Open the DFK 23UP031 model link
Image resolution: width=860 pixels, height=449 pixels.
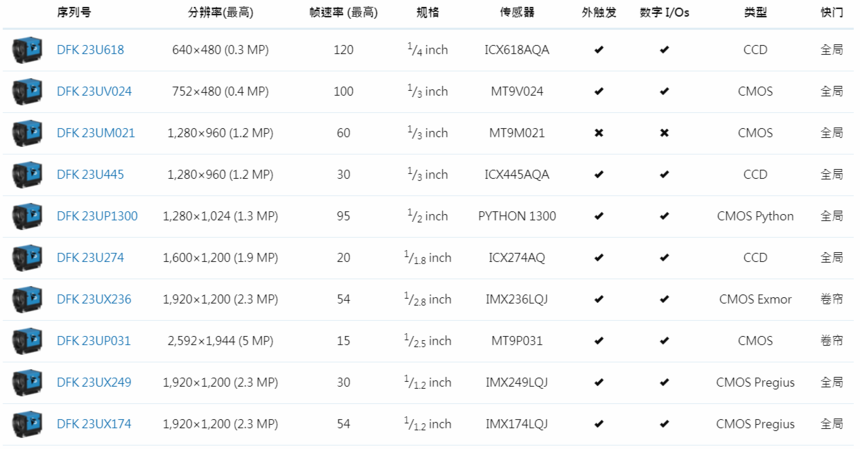[x=94, y=341]
